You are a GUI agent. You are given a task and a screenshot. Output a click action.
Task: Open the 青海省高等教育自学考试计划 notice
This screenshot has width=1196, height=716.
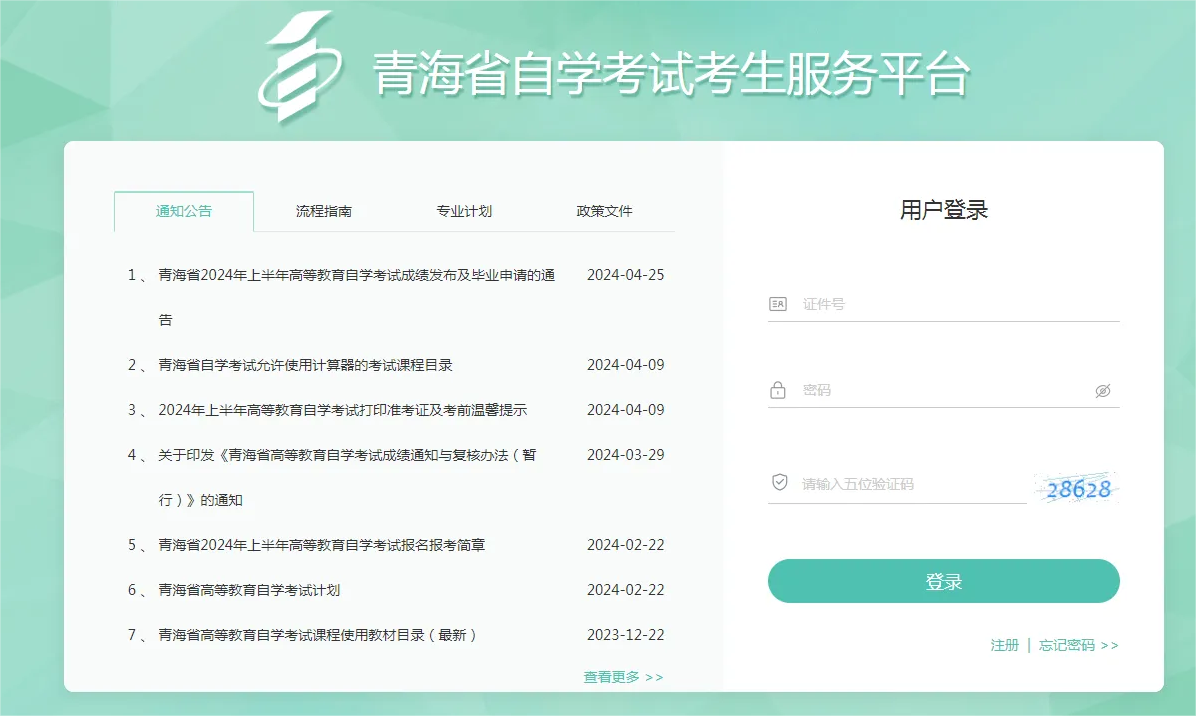[x=249, y=590]
